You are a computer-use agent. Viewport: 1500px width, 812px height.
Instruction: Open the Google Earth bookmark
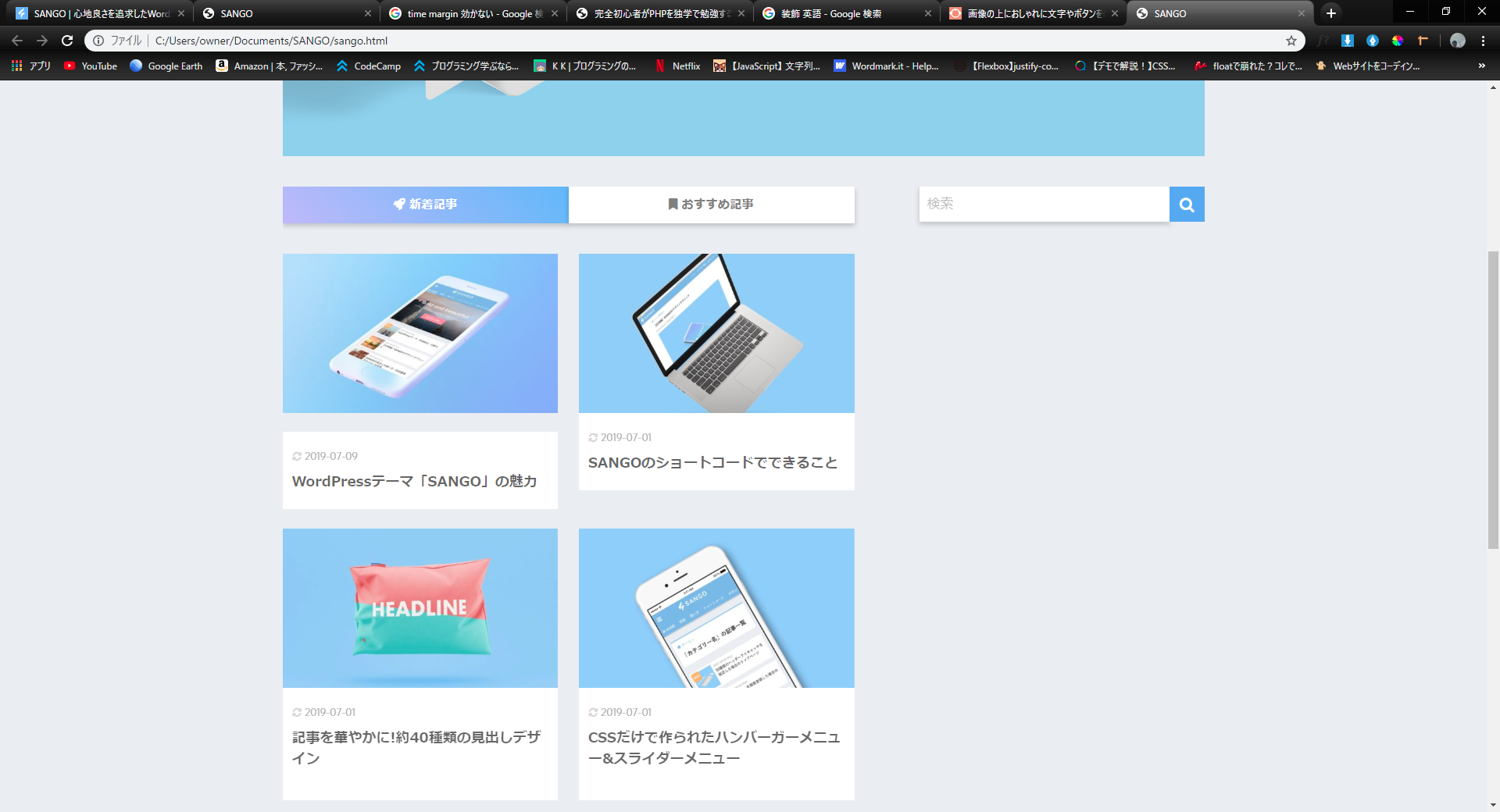point(165,66)
